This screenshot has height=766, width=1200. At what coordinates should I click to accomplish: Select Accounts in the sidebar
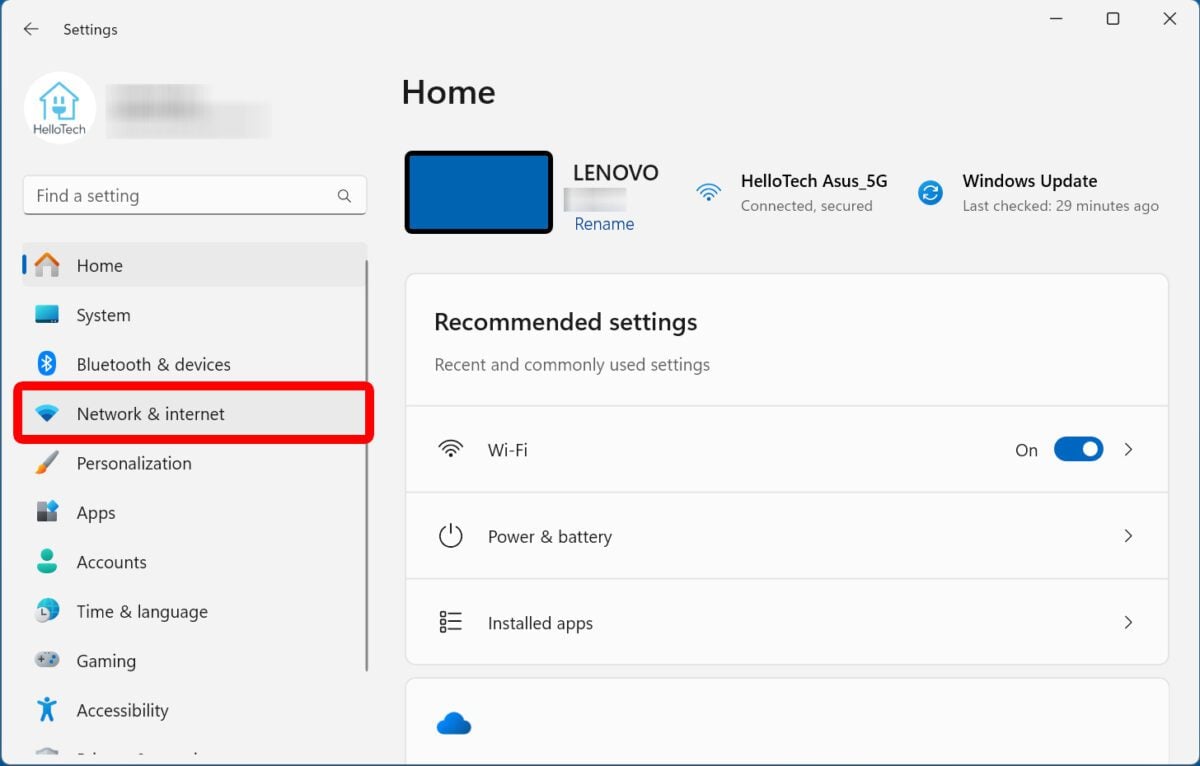click(111, 562)
